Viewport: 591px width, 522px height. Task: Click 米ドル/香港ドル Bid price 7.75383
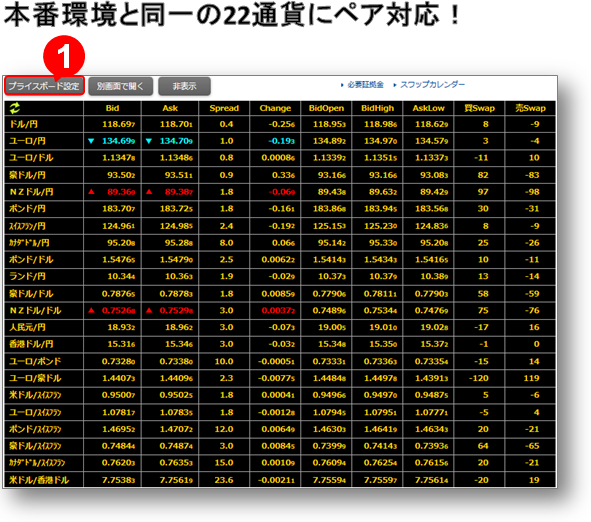118,480
